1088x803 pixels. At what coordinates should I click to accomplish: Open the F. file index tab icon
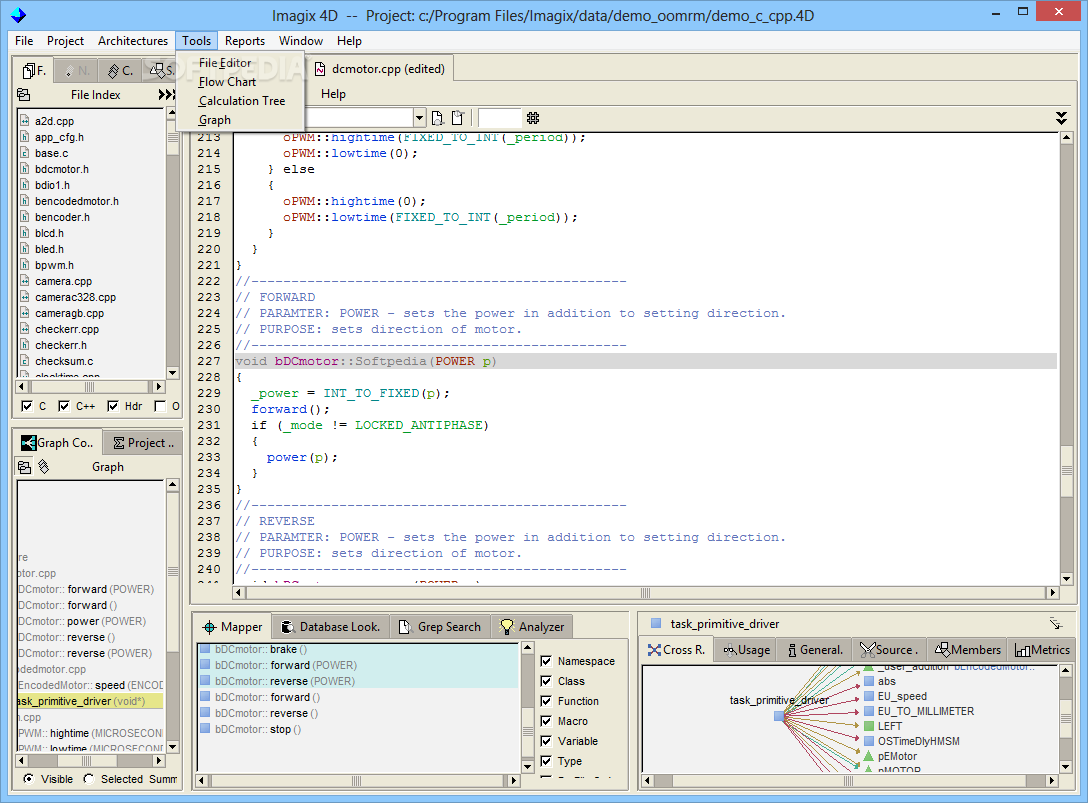(x=28, y=70)
